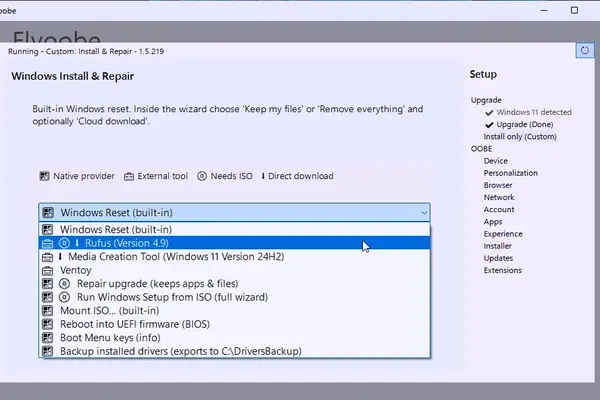Select Media Creation Tool Windows 11 24H2

click(235, 256)
